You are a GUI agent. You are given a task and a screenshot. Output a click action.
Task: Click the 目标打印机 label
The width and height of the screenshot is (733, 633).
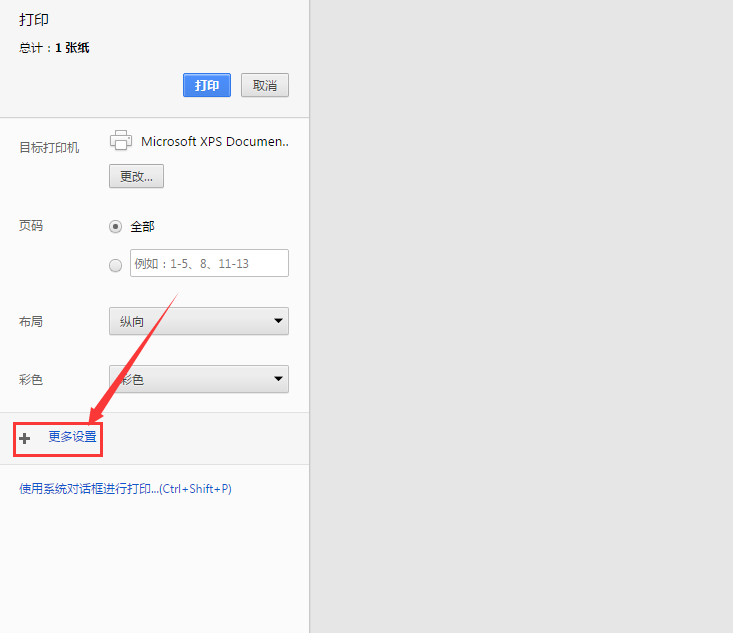[x=49, y=148]
